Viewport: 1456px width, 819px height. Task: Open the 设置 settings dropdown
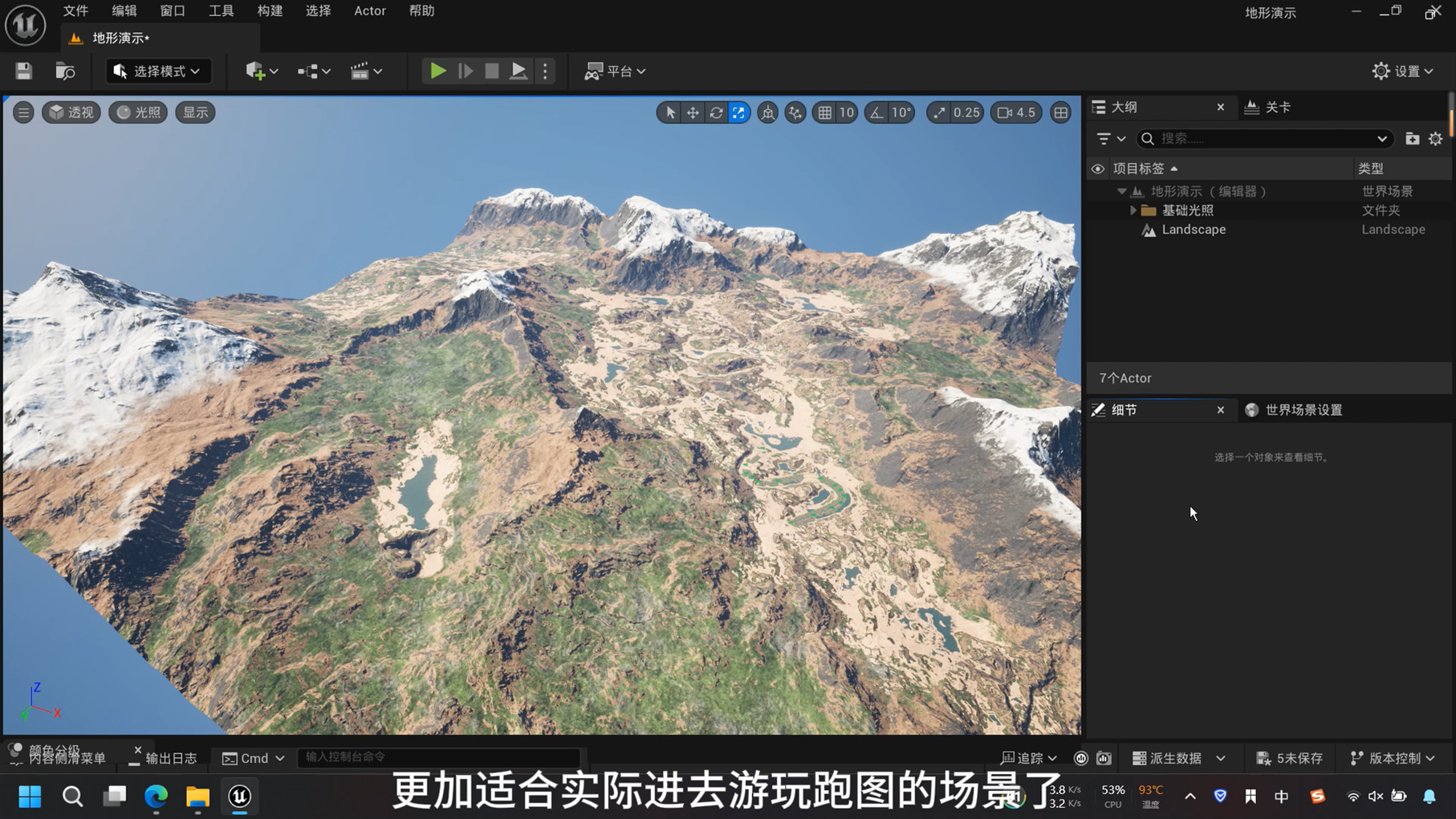(x=1402, y=71)
